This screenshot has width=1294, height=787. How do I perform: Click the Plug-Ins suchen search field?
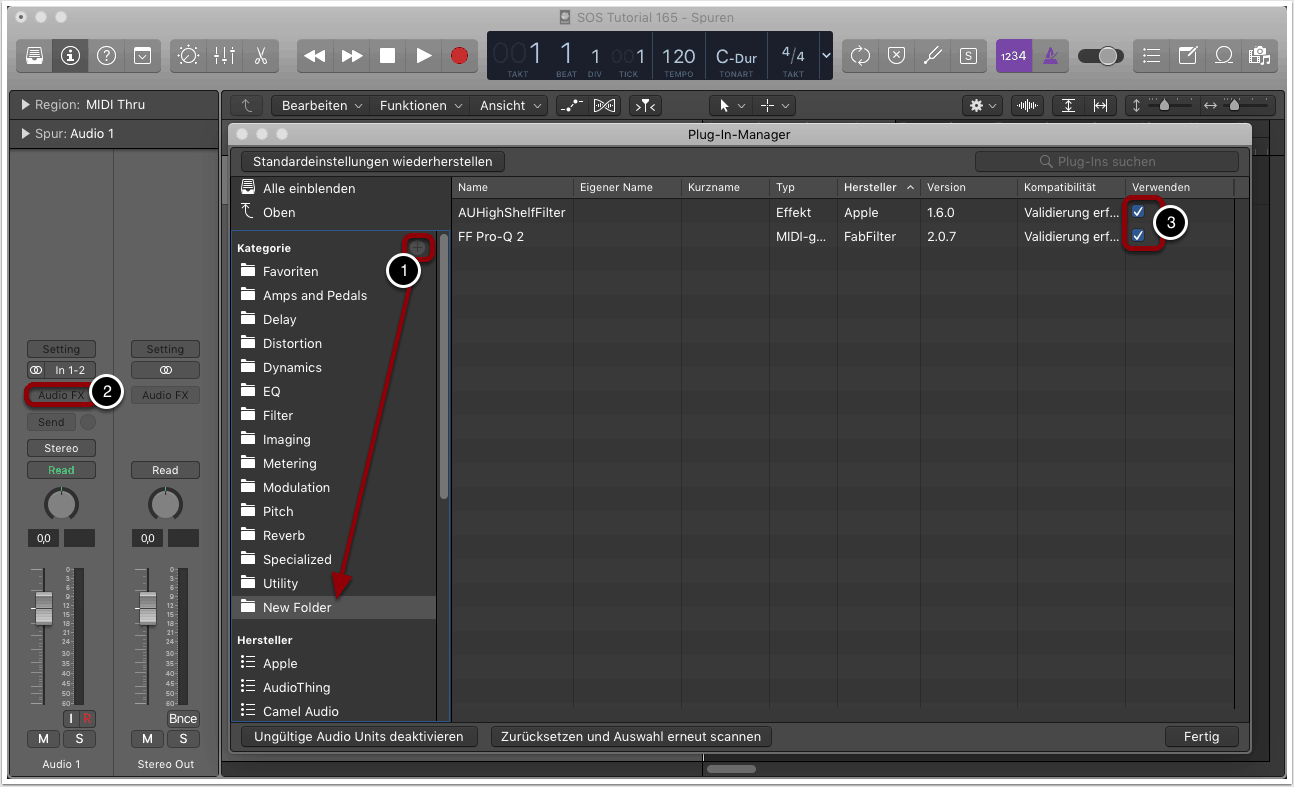(1106, 161)
